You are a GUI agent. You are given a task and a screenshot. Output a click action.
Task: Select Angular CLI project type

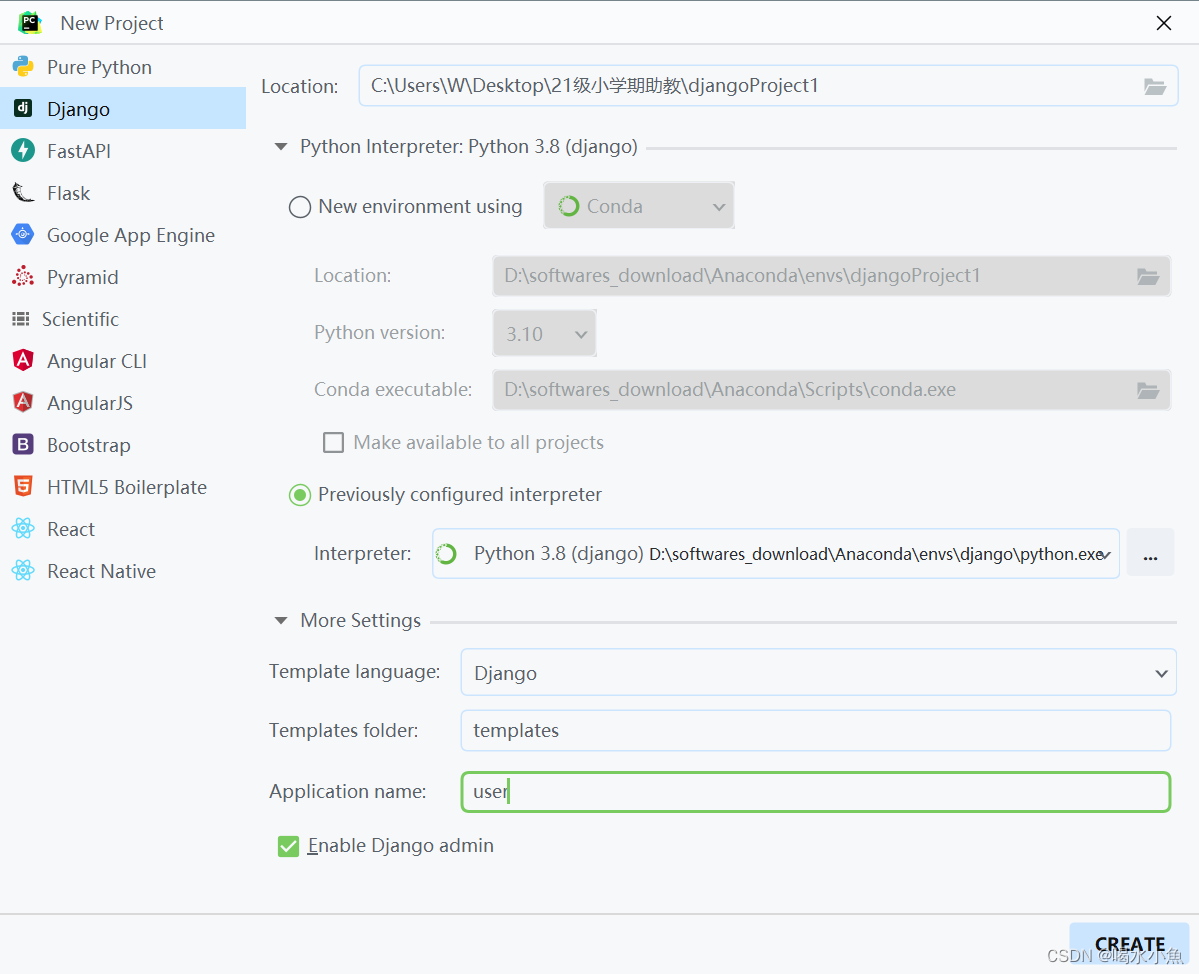click(x=122, y=361)
